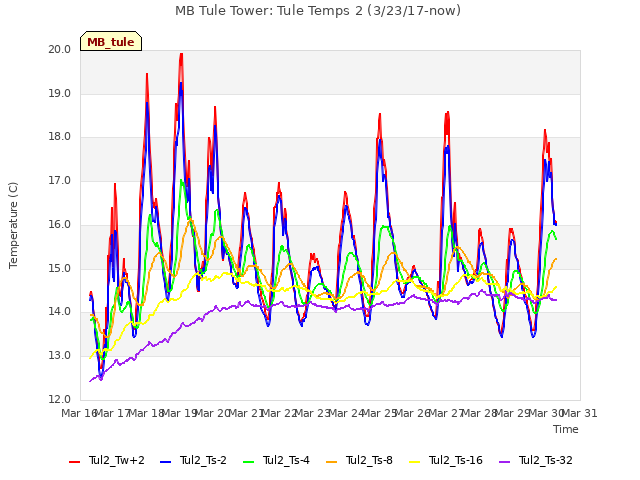640x480 pixels.
Task: Click the Mar 31 x-axis date label
Action: (x=580, y=413)
